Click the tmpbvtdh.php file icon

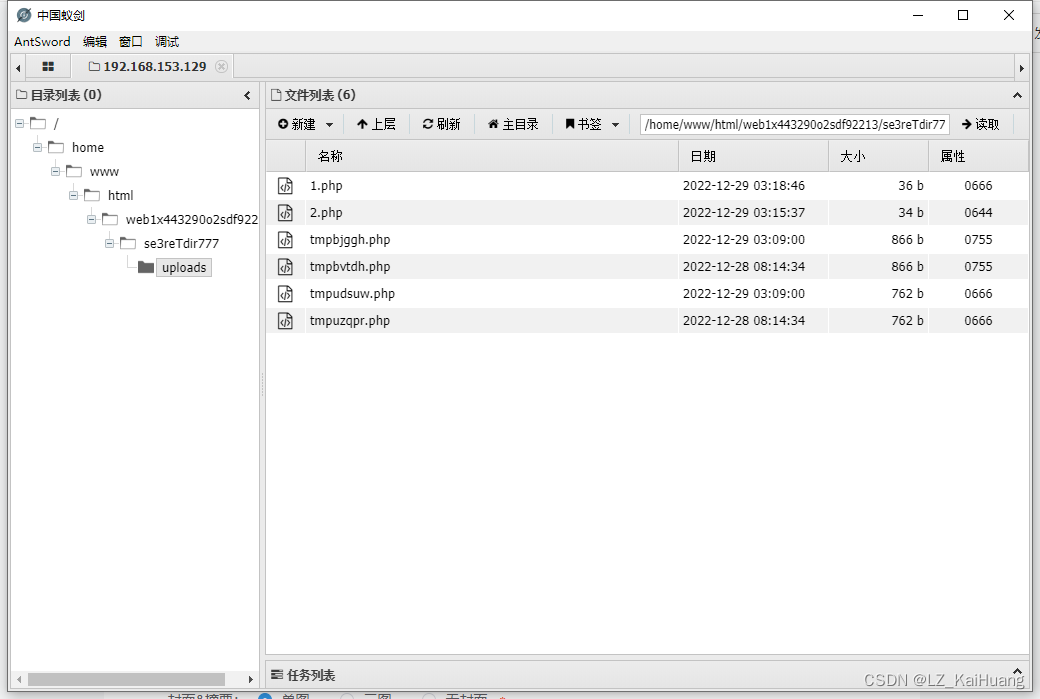[x=285, y=267]
